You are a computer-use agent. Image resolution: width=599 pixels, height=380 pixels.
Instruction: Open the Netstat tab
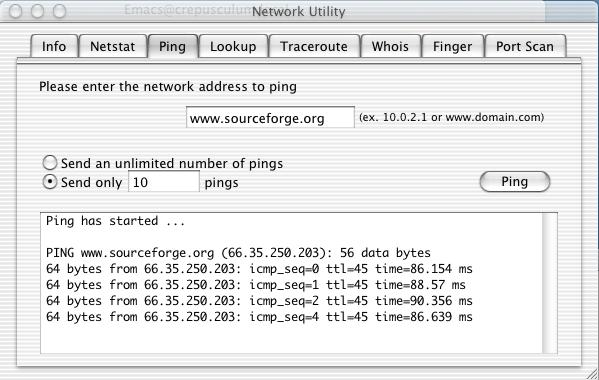(113, 47)
